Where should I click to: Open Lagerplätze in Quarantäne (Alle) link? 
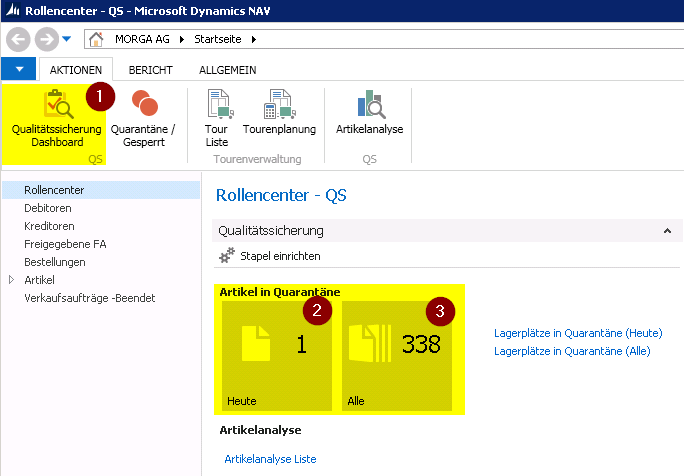(x=572, y=351)
